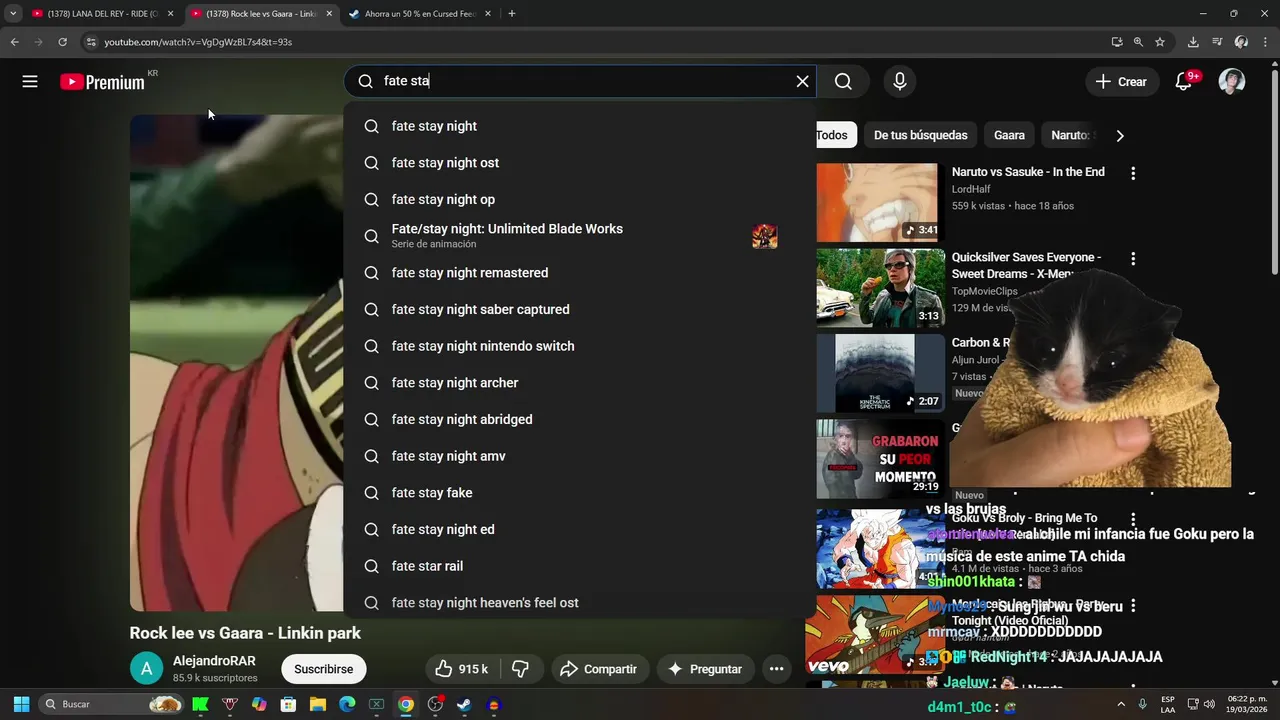Open the YouTube hamburger guide menu
1280x720 pixels.
pyautogui.click(x=30, y=82)
